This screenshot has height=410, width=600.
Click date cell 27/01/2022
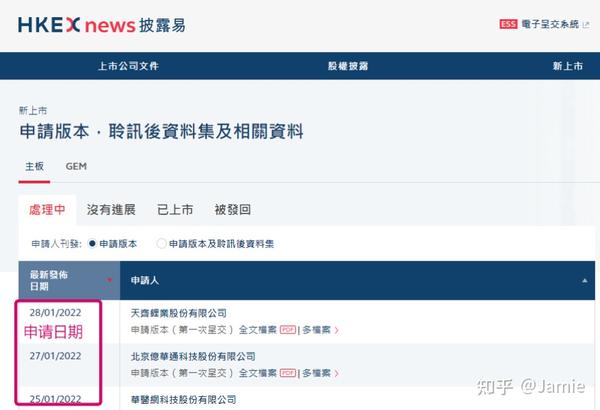pos(55,356)
